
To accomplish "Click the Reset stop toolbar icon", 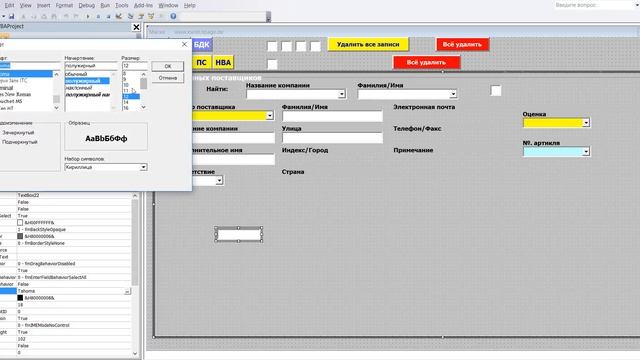I will [x=108, y=16].
